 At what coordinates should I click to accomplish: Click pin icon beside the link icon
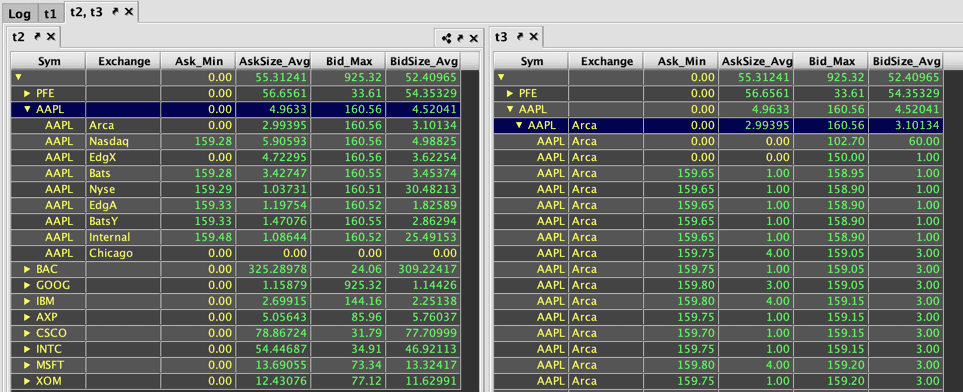[461, 38]
